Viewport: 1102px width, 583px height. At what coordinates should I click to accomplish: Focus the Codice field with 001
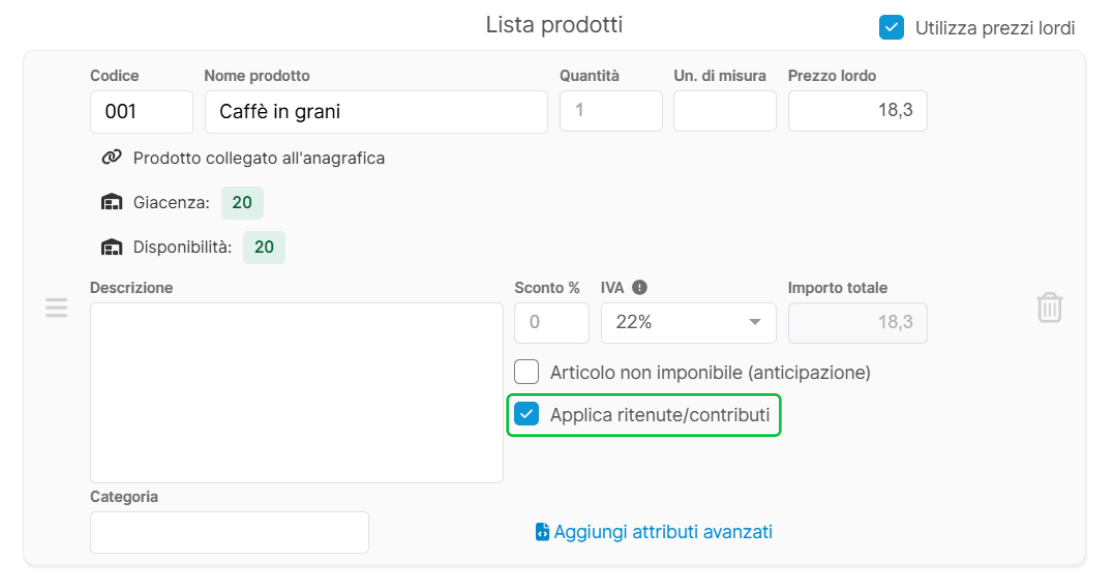click(141, 112)
